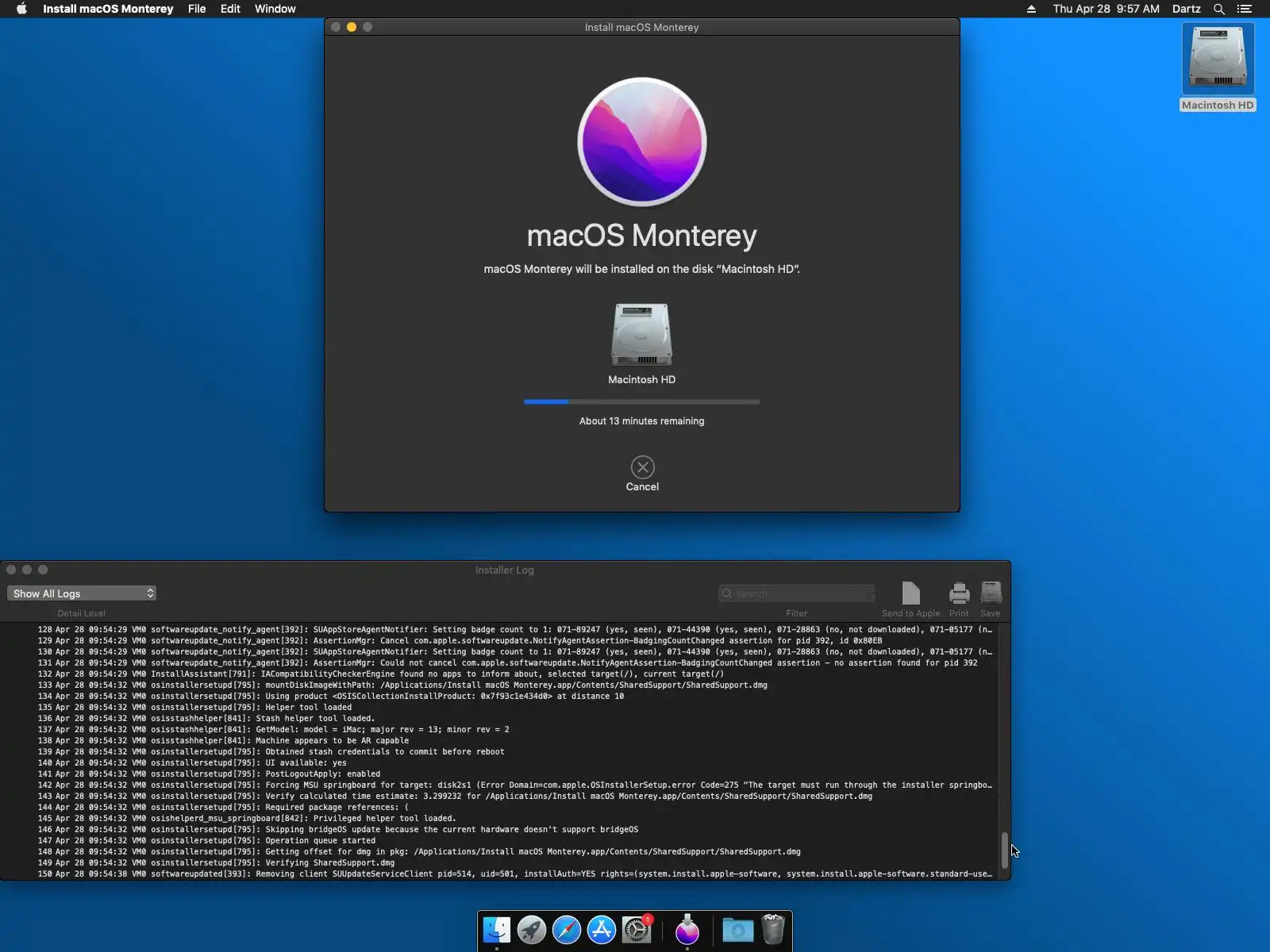Select log line 148 Getting offset for dmg
The image size is (1270, 952).
point(500,852)
